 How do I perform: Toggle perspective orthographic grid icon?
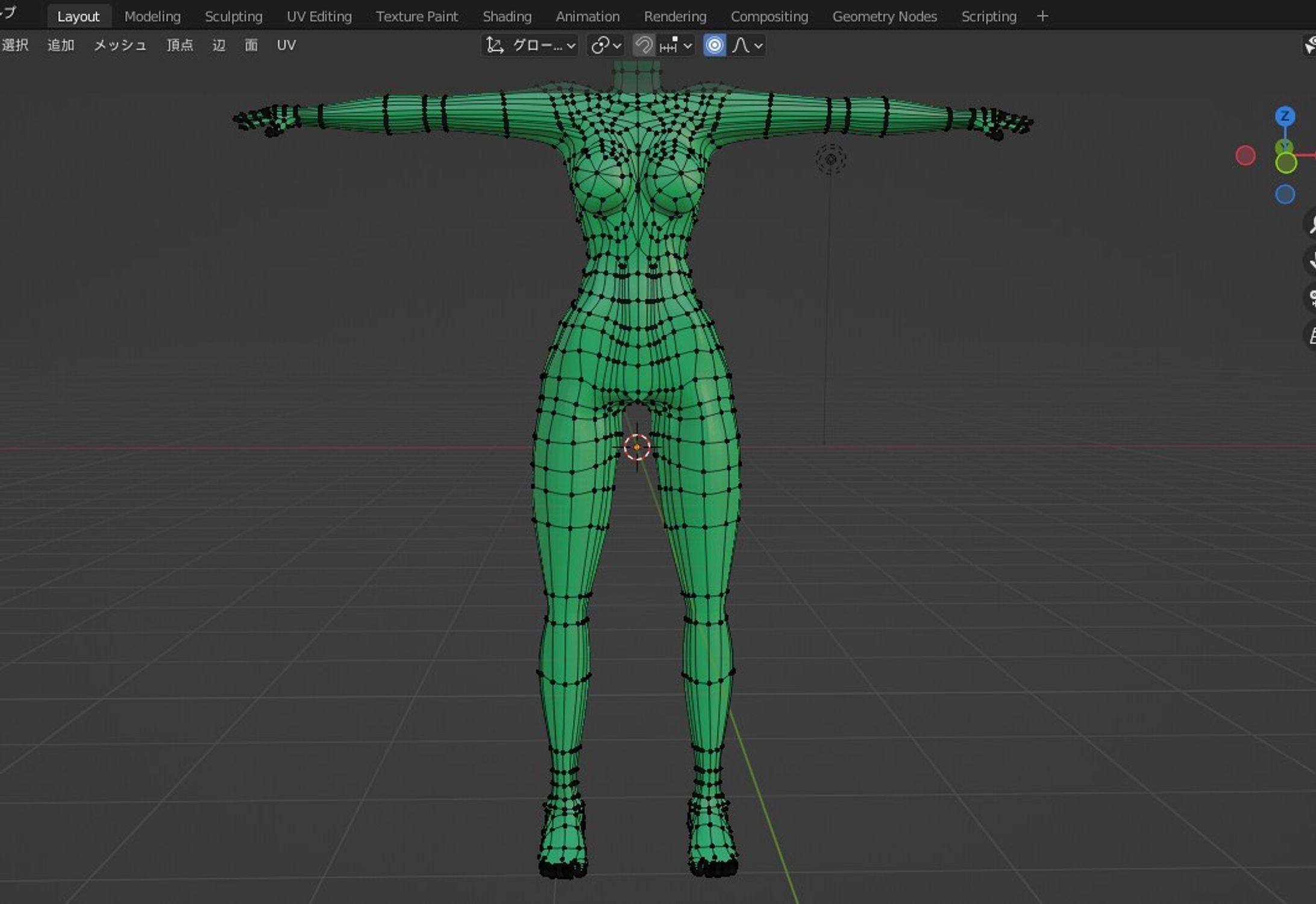pyautogui.click(x=1311, y=335)
